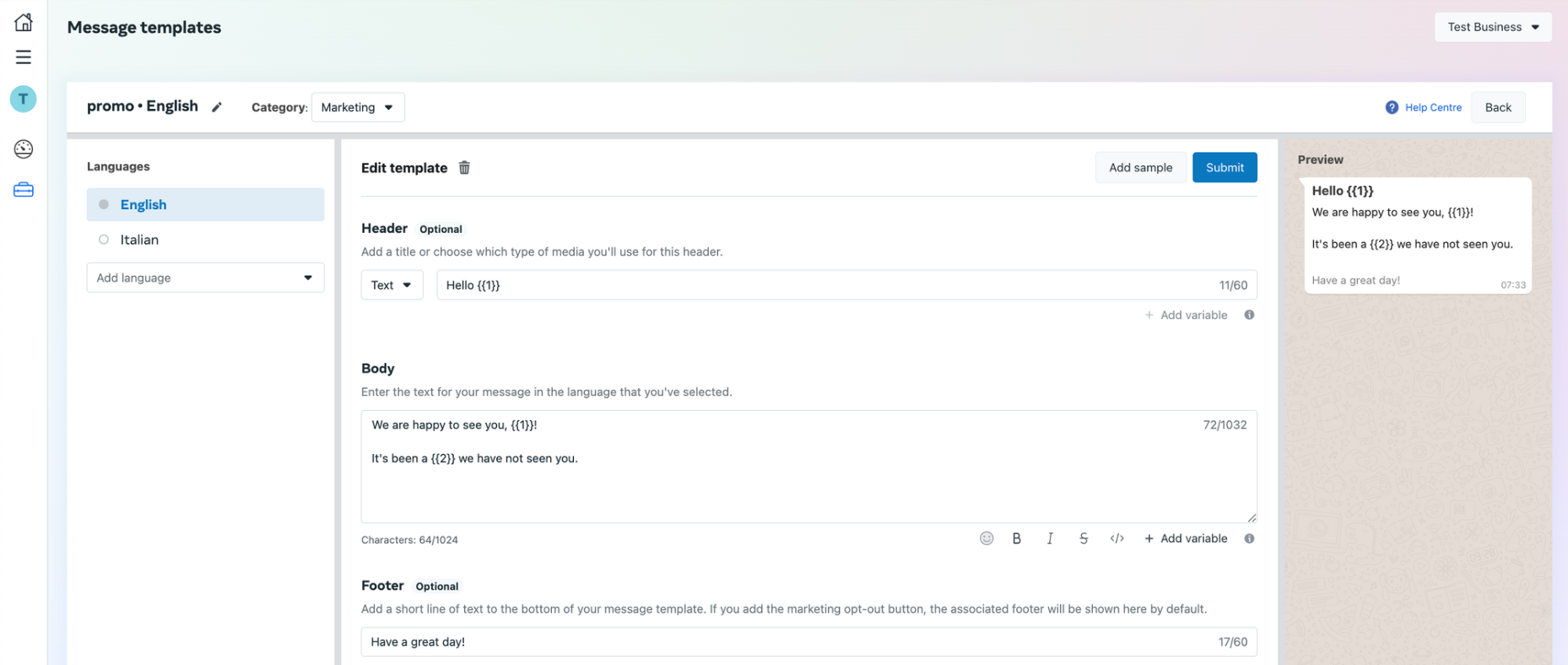Open the Help Centre link
1568x665 pixels.
(1432, 107)
